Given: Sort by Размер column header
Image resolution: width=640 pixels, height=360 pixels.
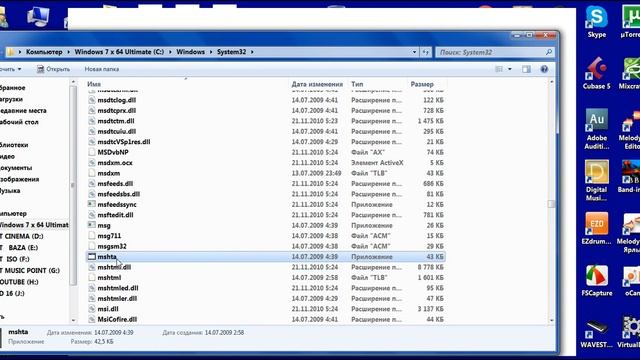Looking at the screenshot, I should [x=422, y=84].
